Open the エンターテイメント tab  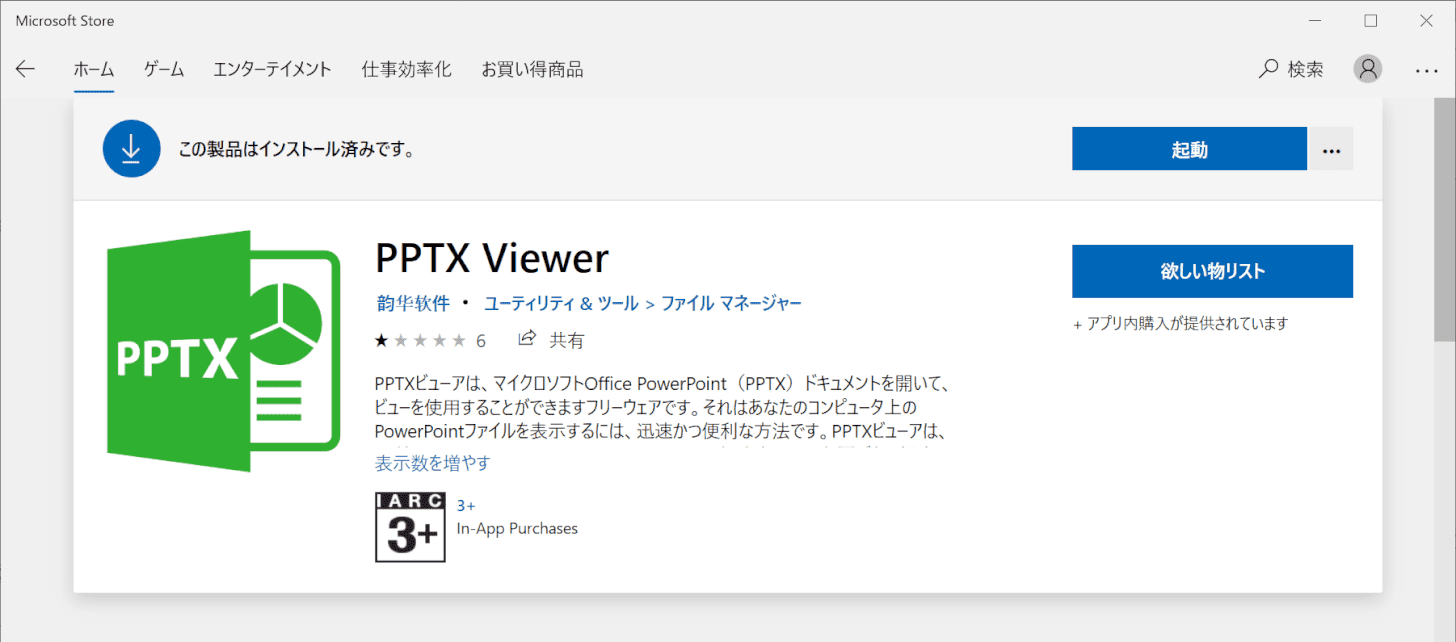(x=272, y=69)
